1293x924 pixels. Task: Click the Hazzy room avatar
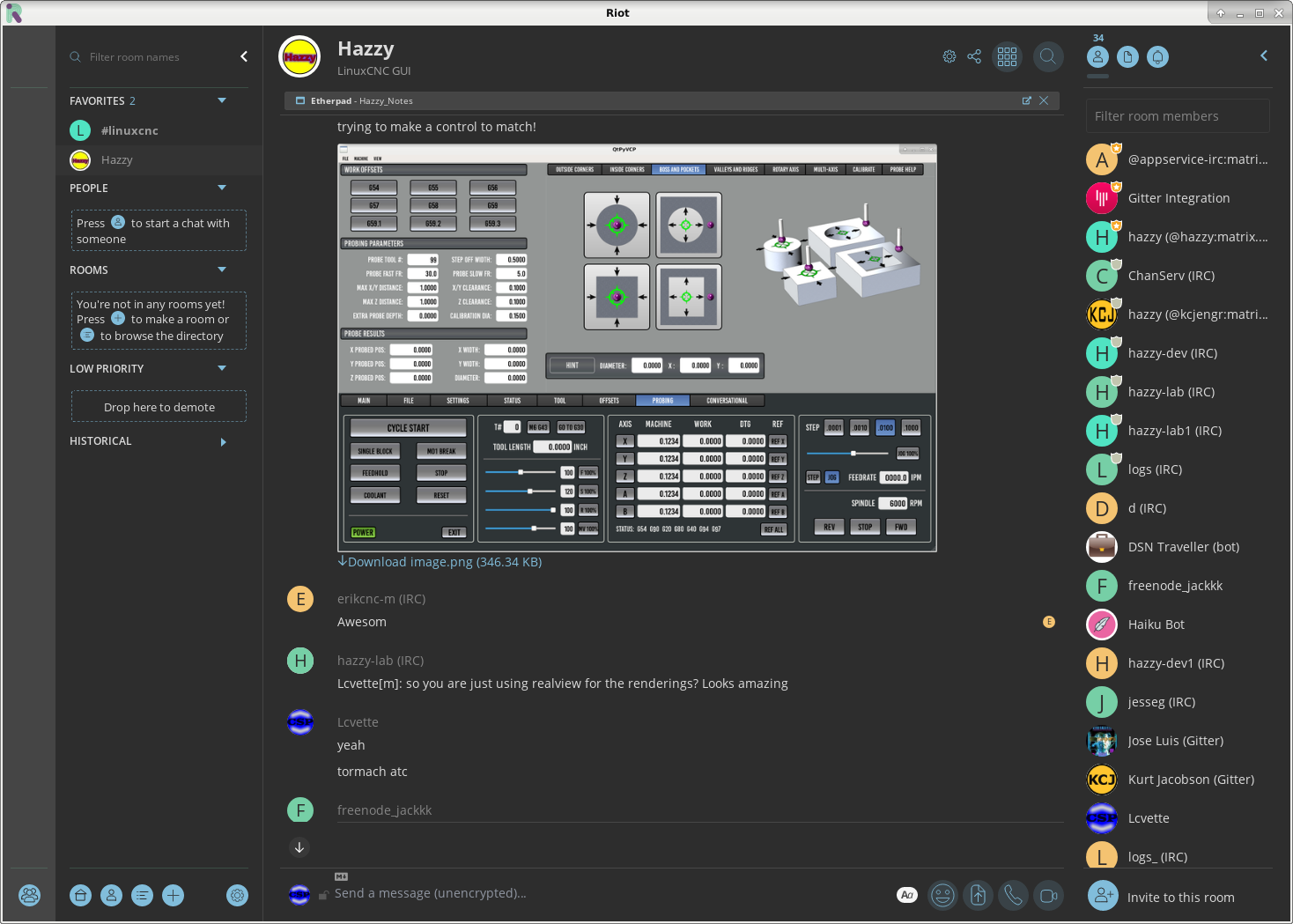point(299,56)
